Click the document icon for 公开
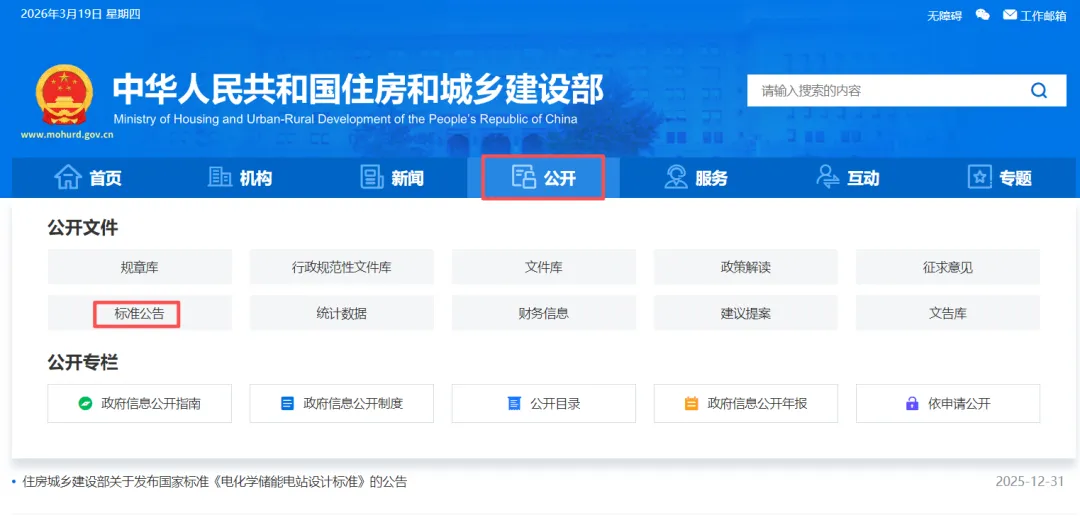Screen dimensions: 1080x518 pos(523,178)
